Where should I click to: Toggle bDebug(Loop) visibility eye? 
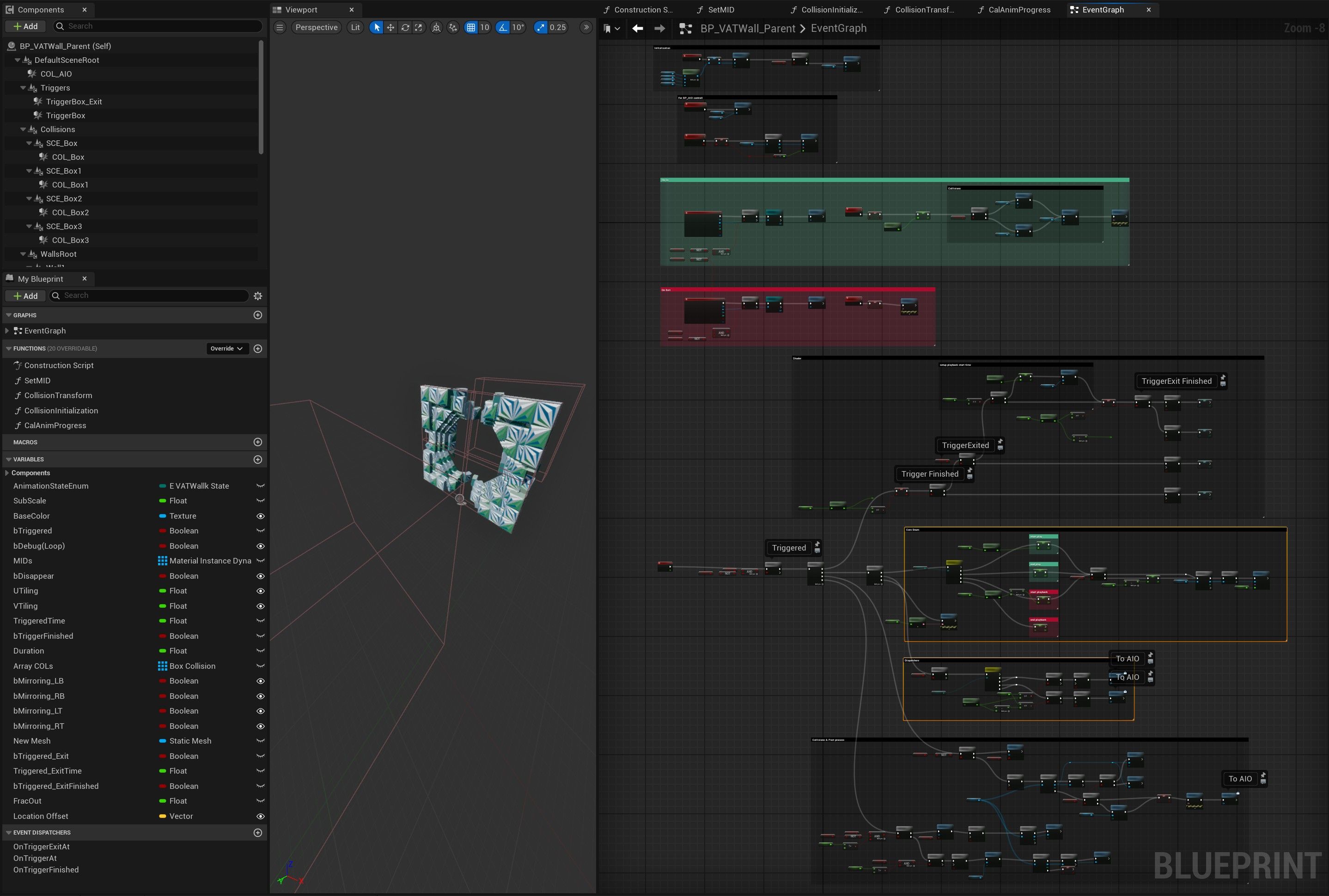click(x=260, y=546)
